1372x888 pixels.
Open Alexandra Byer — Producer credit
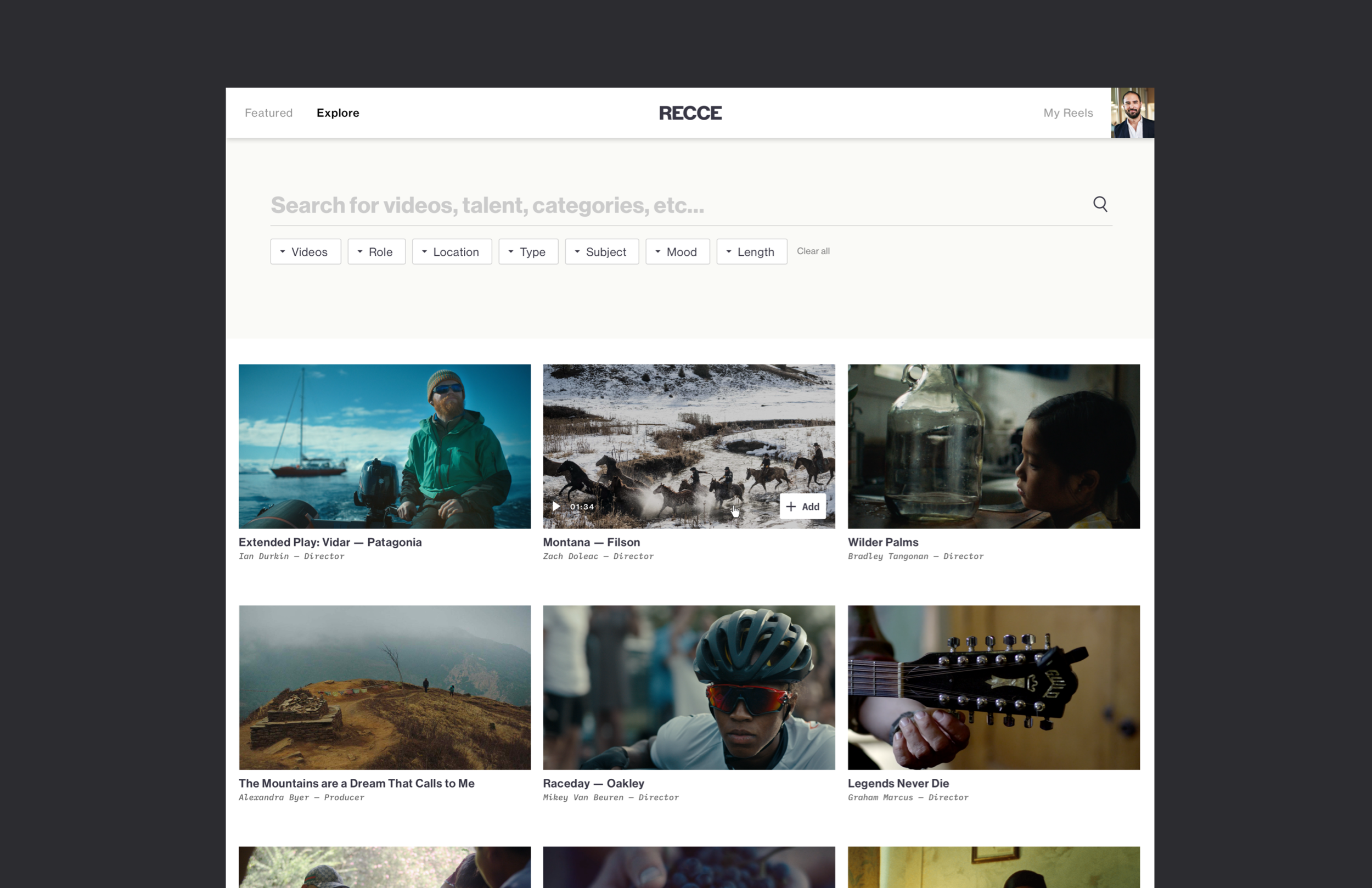coord(301,797)
